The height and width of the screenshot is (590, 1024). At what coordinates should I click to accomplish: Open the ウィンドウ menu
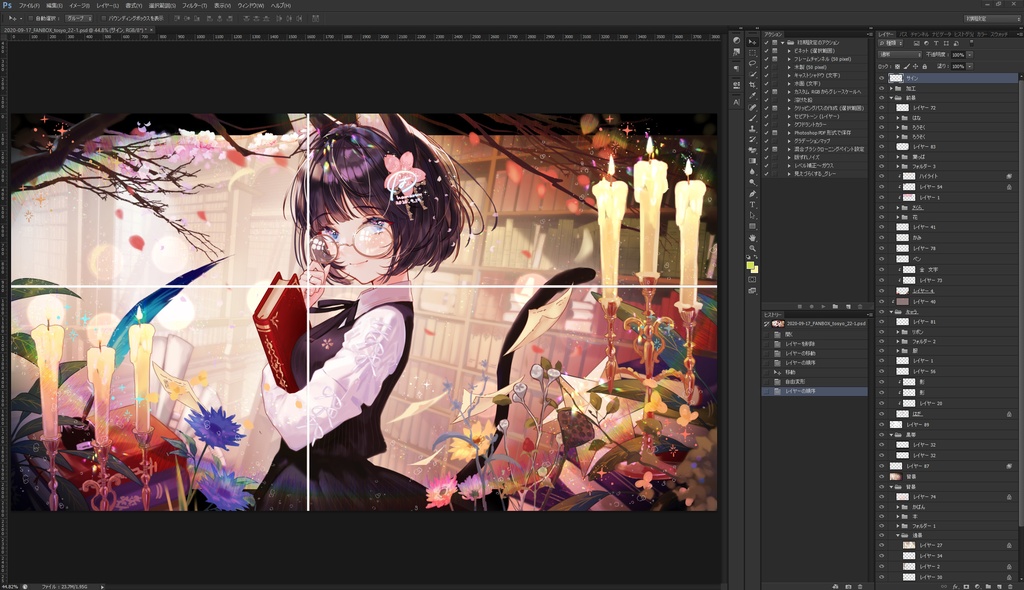point(251,5)
